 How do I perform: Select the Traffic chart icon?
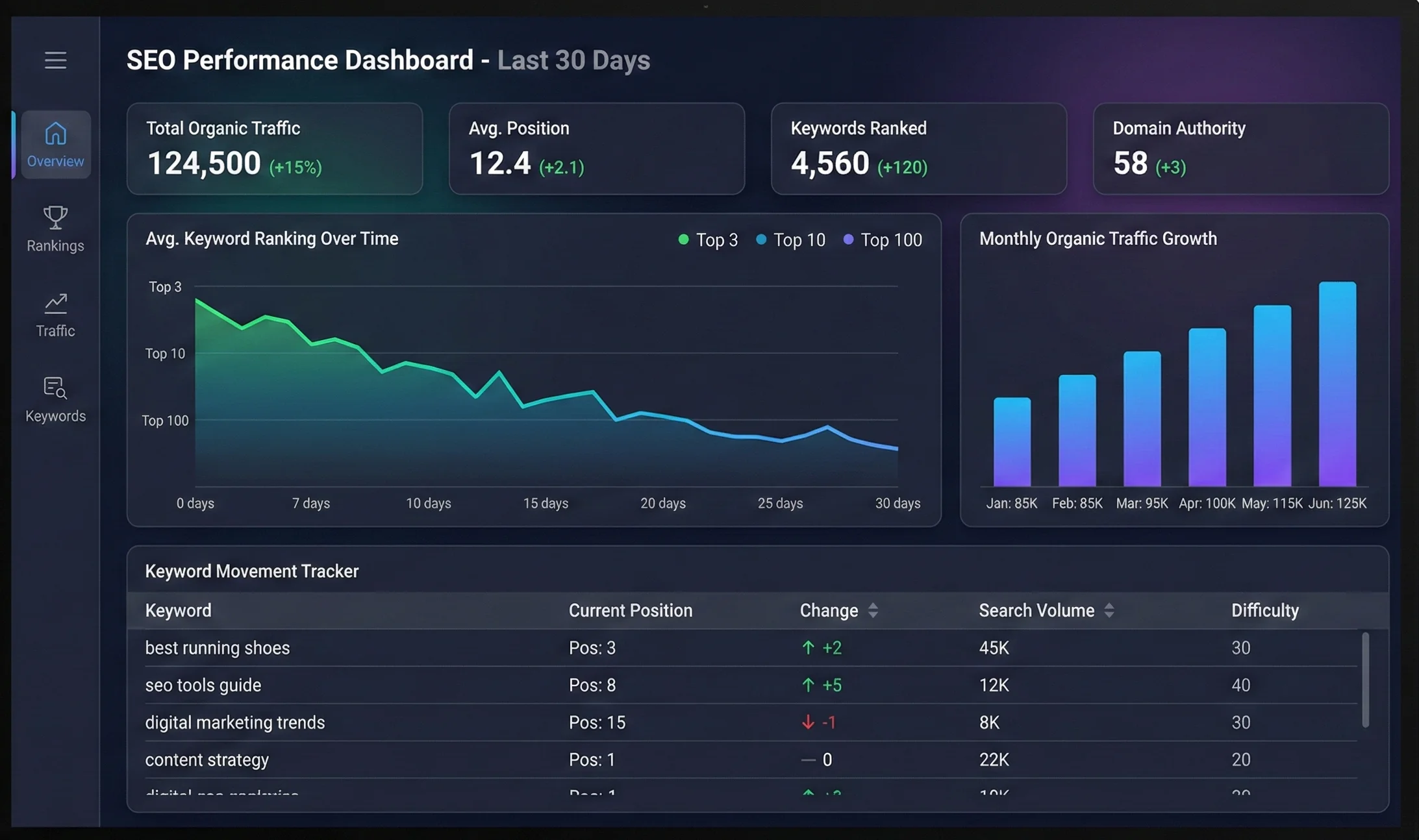(x=55, y=302)
